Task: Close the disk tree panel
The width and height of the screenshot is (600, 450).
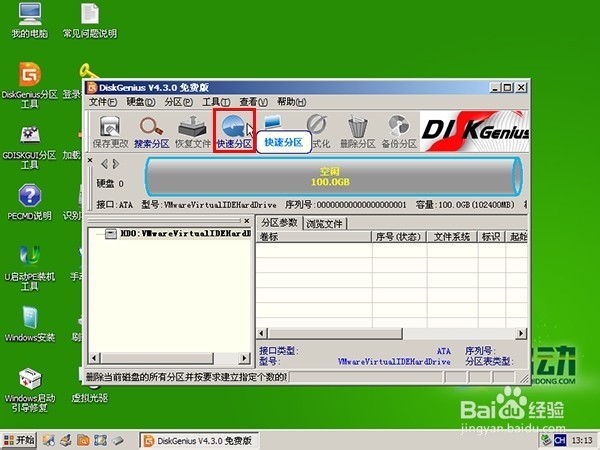Action: pyautogui.click(x=247, y=221)
